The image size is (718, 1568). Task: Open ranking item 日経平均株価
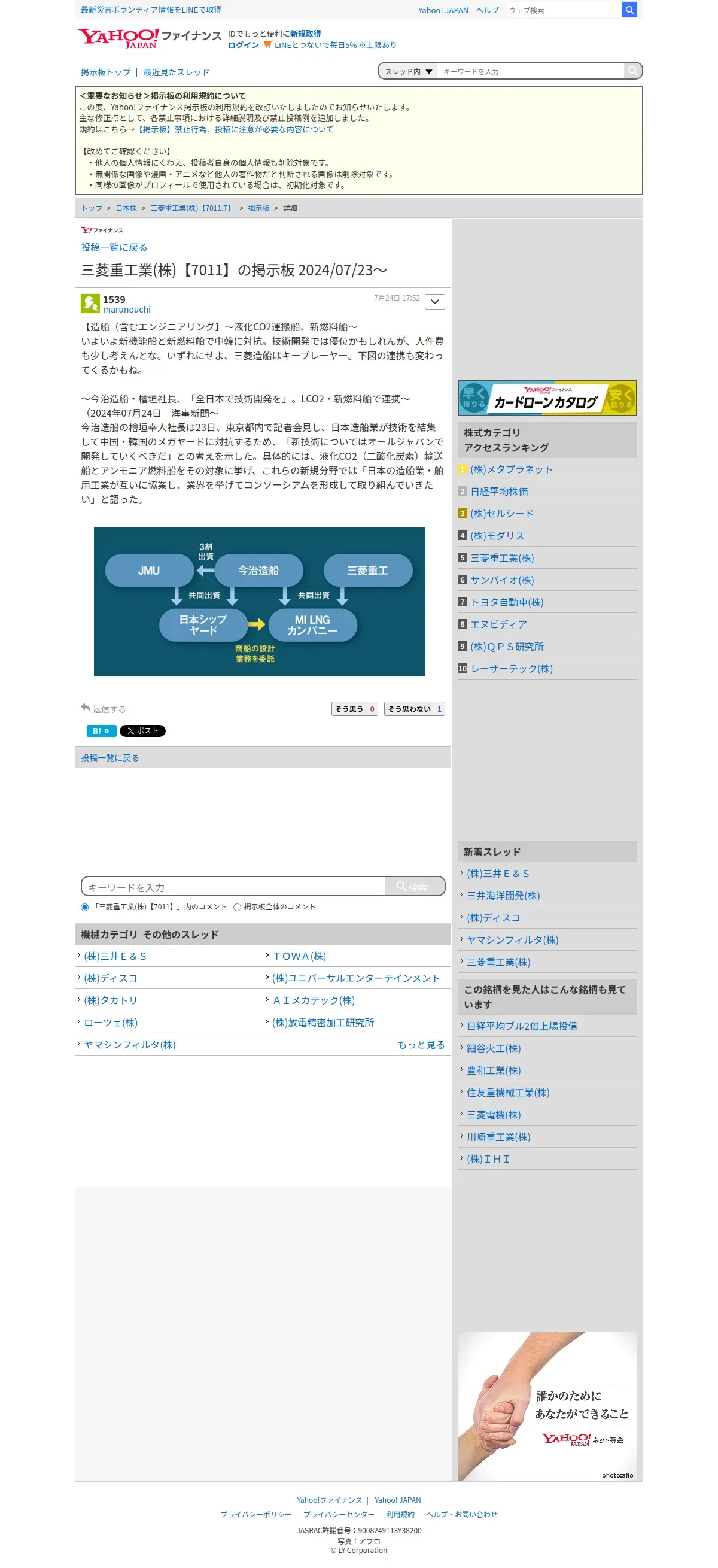tap(499, 491)
